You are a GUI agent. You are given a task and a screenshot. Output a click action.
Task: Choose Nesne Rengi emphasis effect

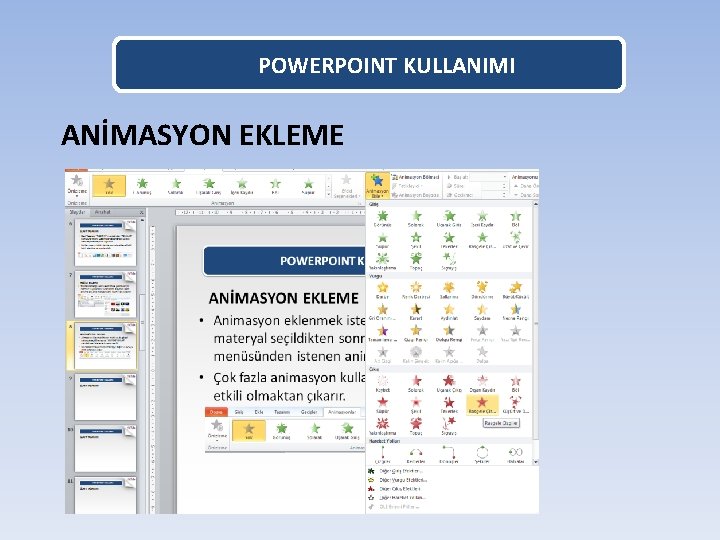coord(515,312)
